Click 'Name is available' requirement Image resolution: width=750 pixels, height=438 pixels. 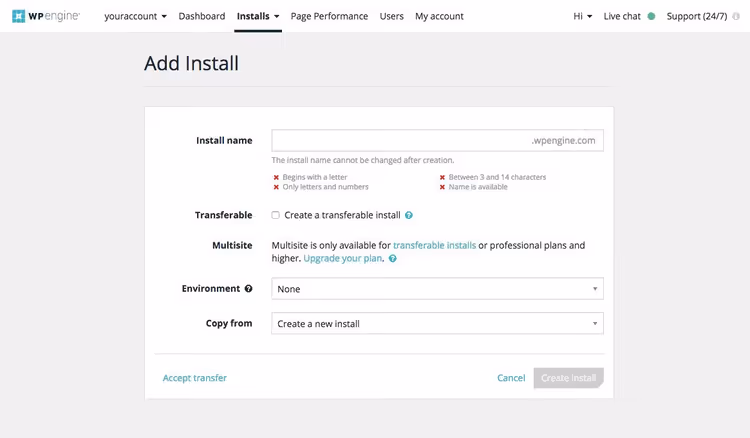point(478,187)
